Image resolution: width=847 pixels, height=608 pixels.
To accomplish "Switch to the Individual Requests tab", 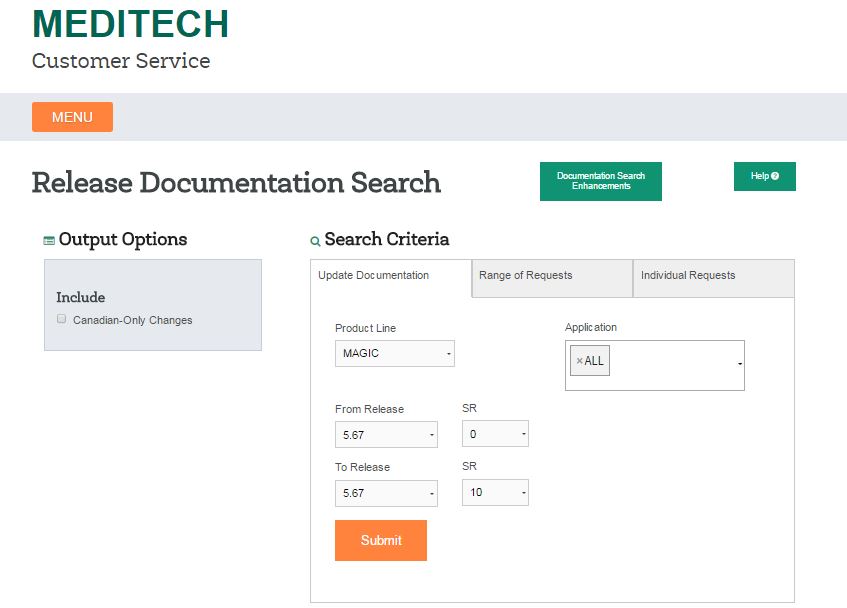I will click(713, 276).
